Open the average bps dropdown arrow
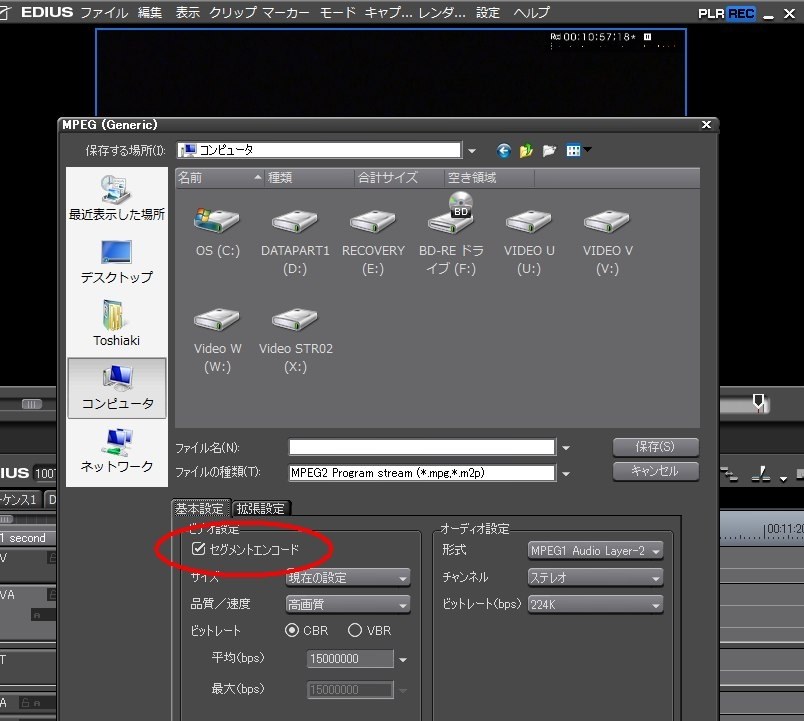 403,659
